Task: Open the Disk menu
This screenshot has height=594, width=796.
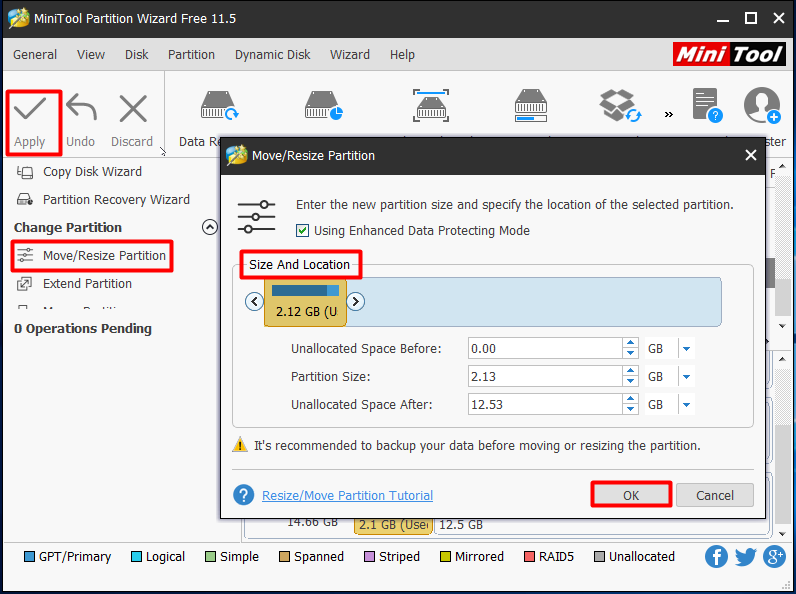Action: pyautogui.click(x=137, y=54)
